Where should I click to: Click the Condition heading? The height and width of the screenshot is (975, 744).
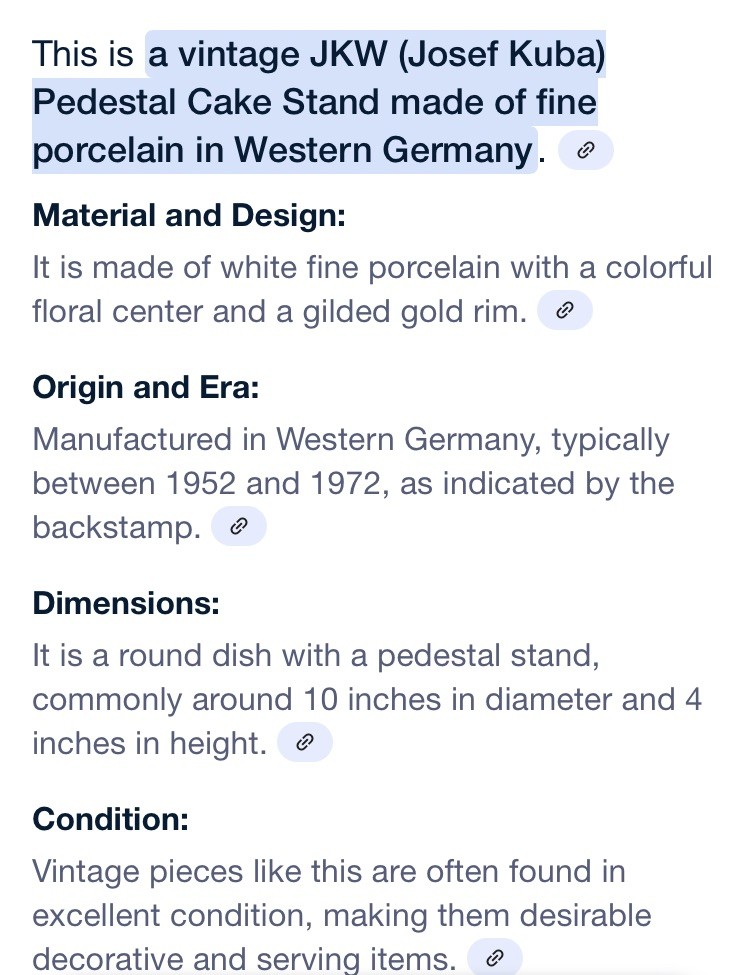111,819
